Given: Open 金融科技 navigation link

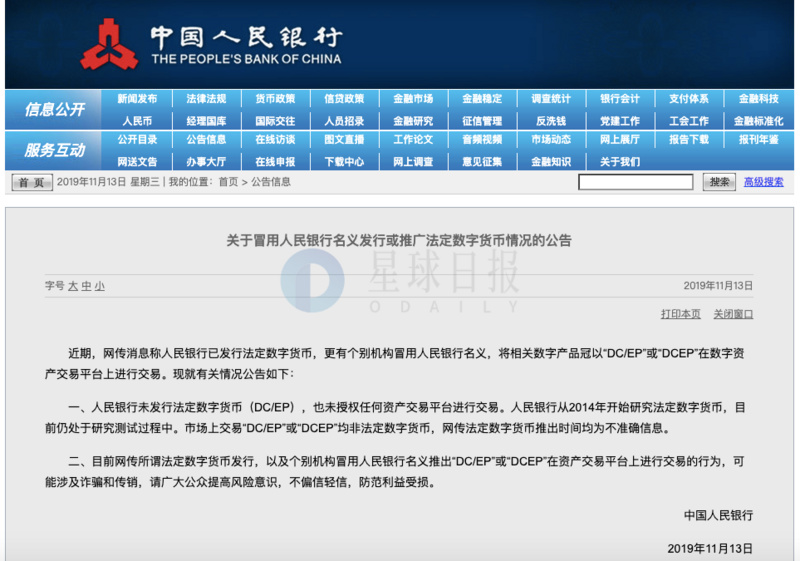Looking at the screenshot, I should 759,98.
